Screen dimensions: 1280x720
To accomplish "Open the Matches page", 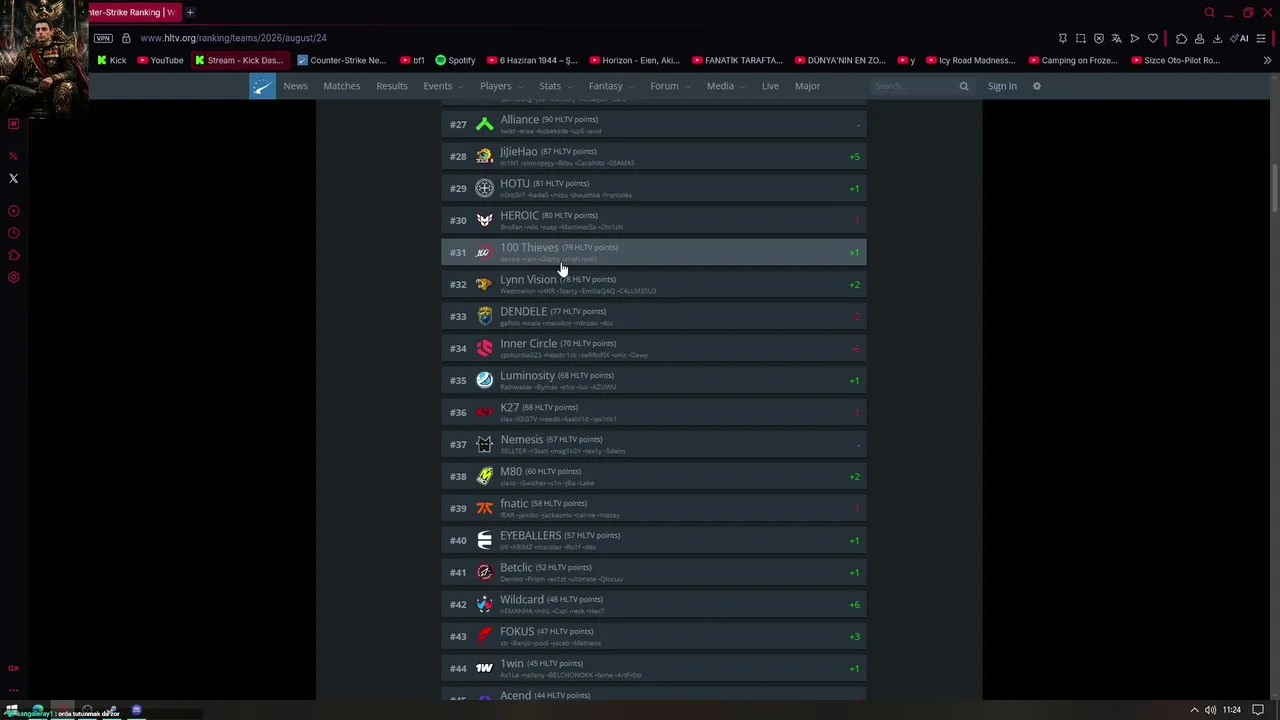I will 341,86.
